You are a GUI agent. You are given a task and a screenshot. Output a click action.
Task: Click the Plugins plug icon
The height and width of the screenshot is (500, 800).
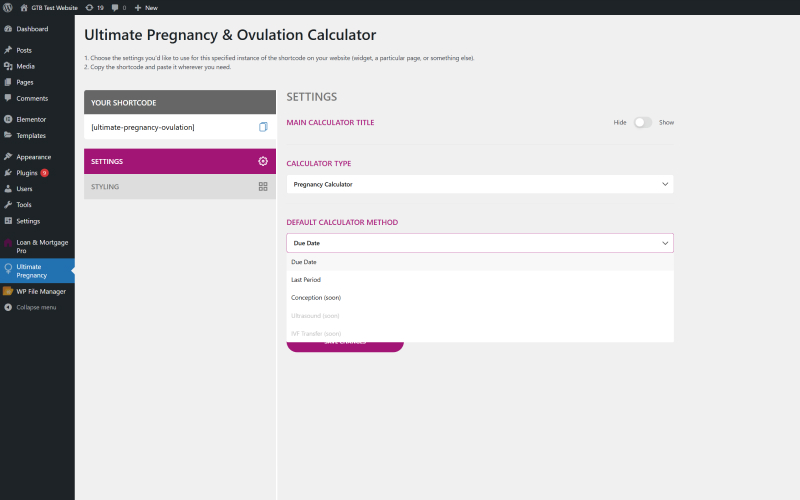pyautogui.click(x=8, y=173)
